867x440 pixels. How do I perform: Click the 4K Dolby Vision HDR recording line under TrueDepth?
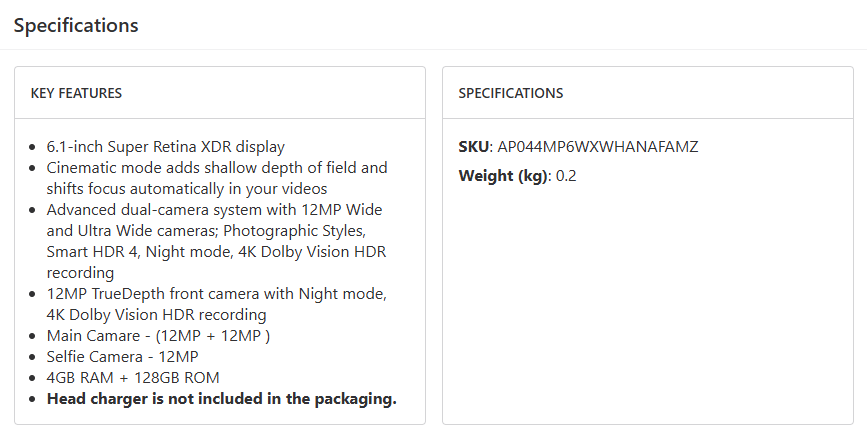point(156,315)
